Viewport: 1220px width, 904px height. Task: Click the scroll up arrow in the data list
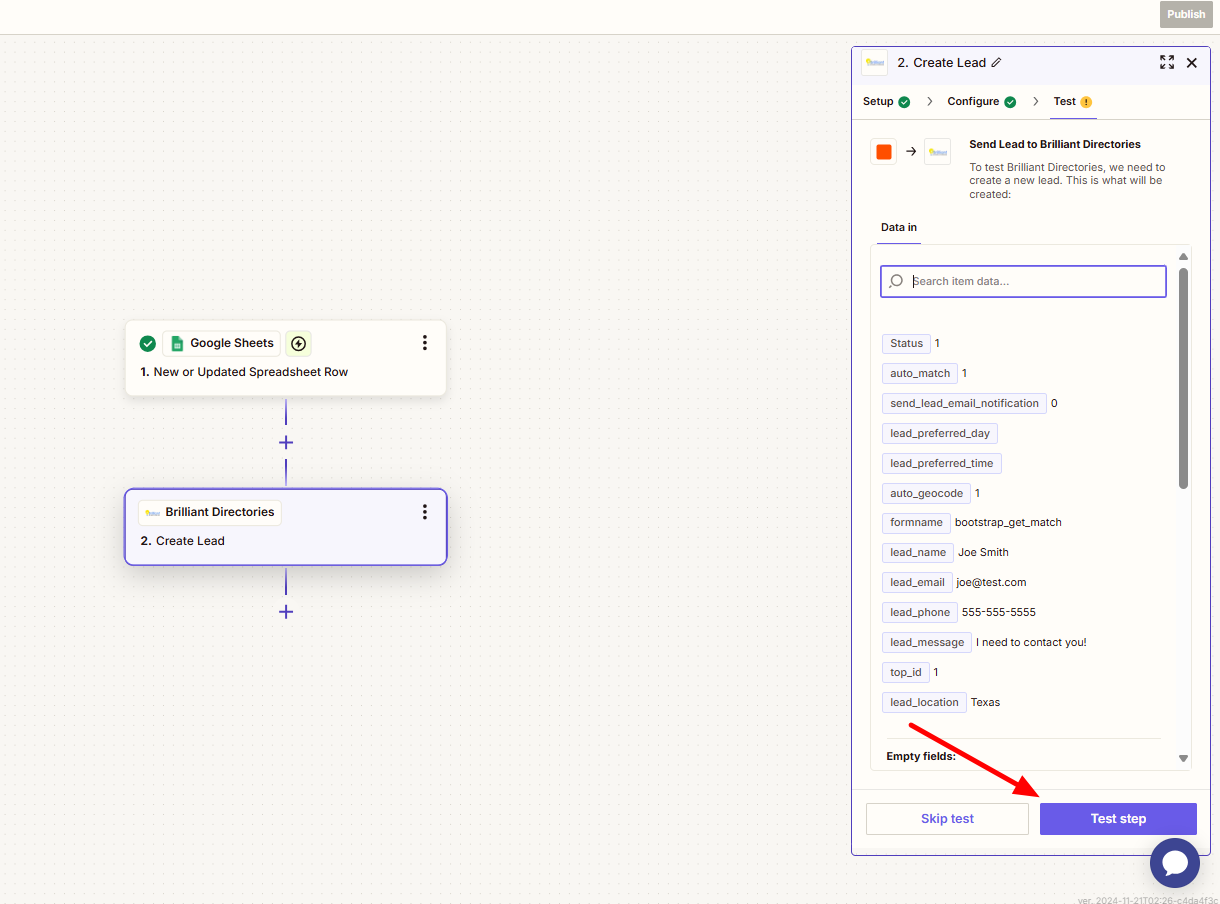[1184, 257]
